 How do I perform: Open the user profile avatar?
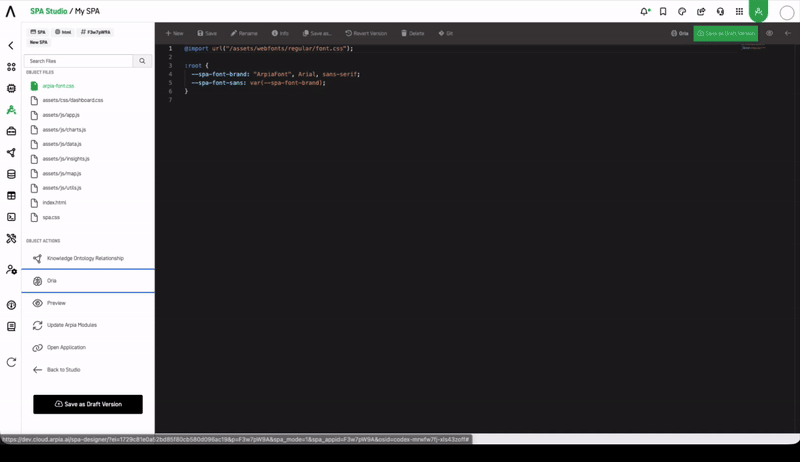click(x=787, y=12)
